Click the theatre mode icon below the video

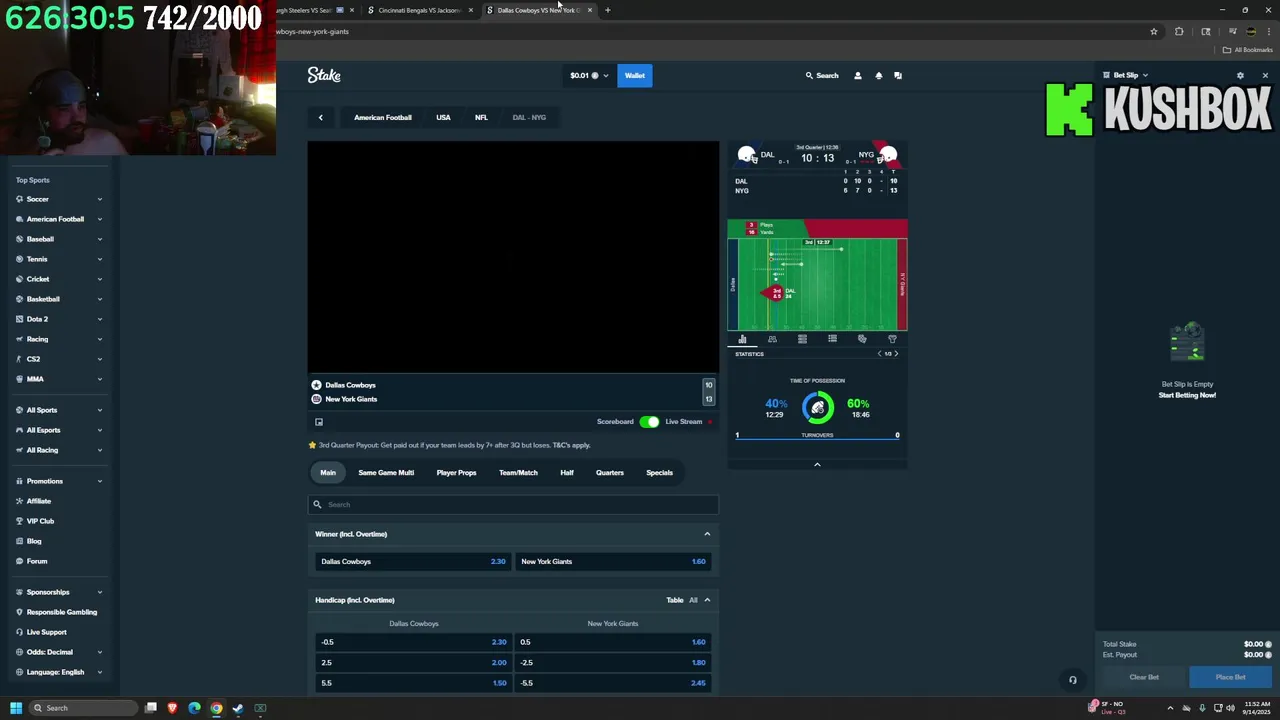click(x=319, y=422)
